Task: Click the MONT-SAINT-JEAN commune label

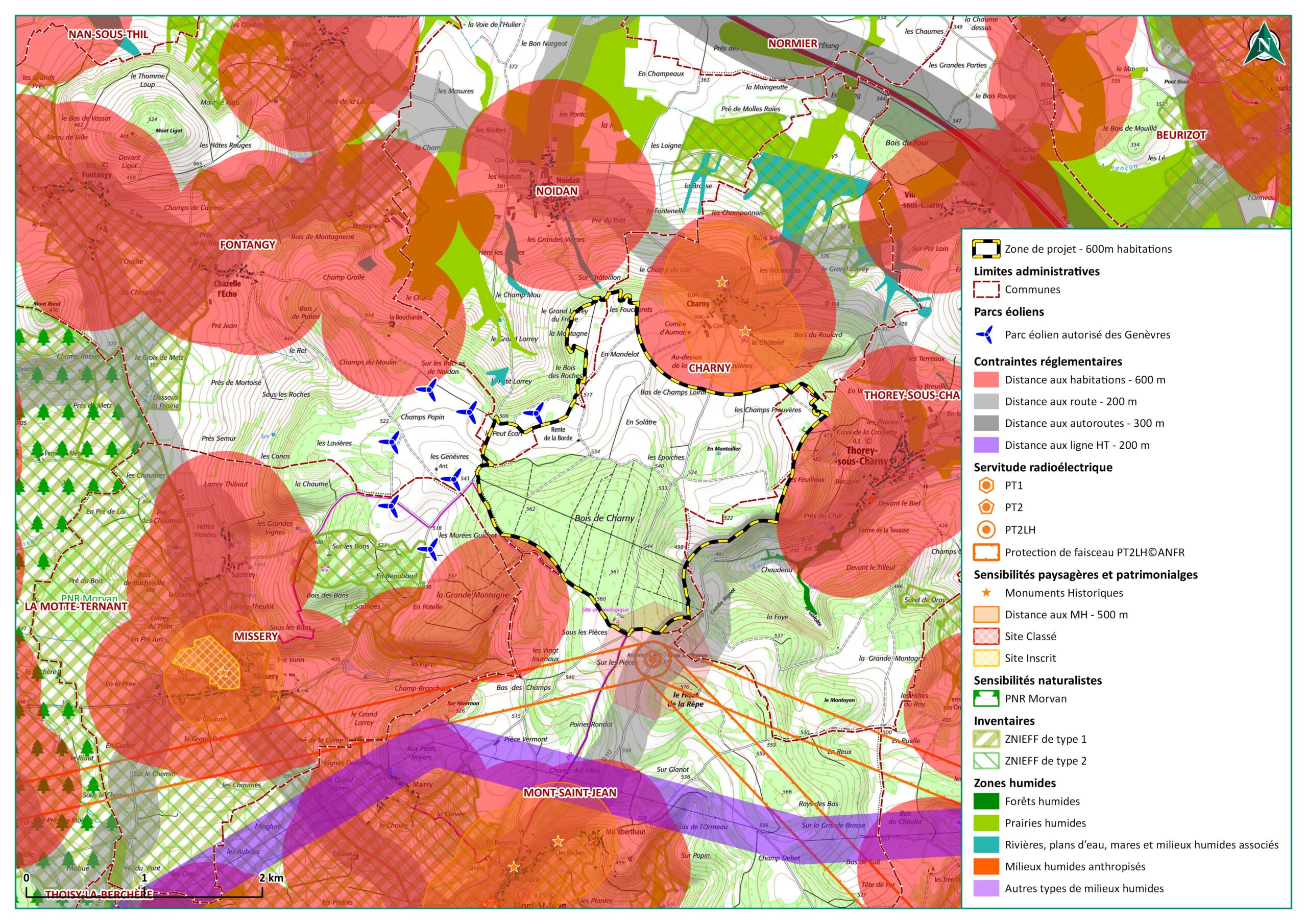Action: point(570,793)
